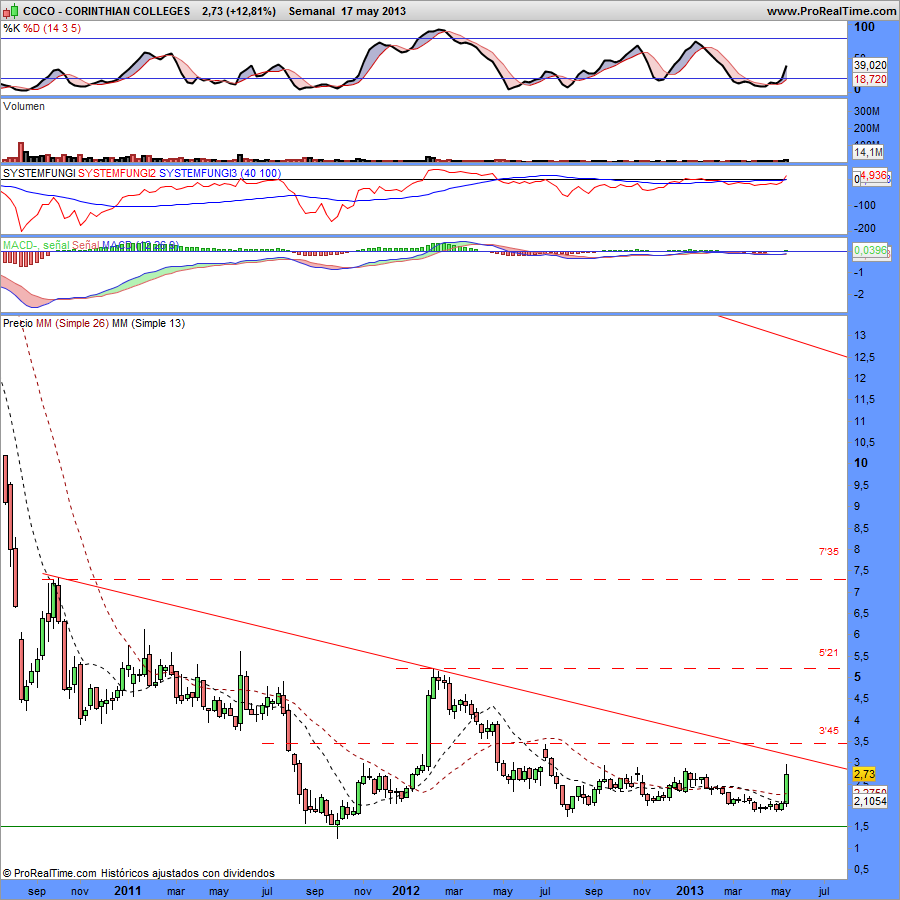Click the 'MM (Simple 13)' moving average label

click(x=149, y=323)
